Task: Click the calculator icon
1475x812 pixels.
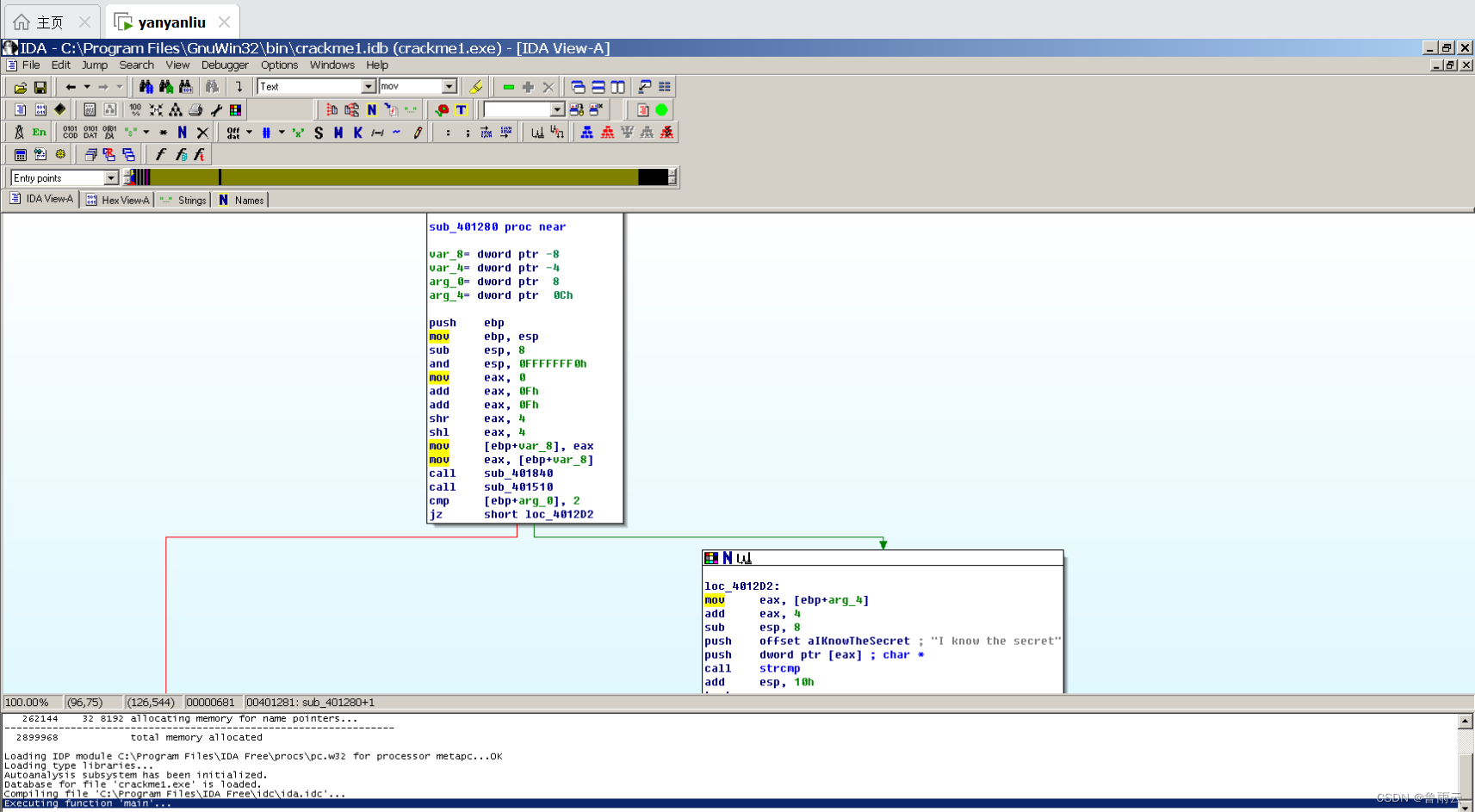Action: tap(20, 155)
